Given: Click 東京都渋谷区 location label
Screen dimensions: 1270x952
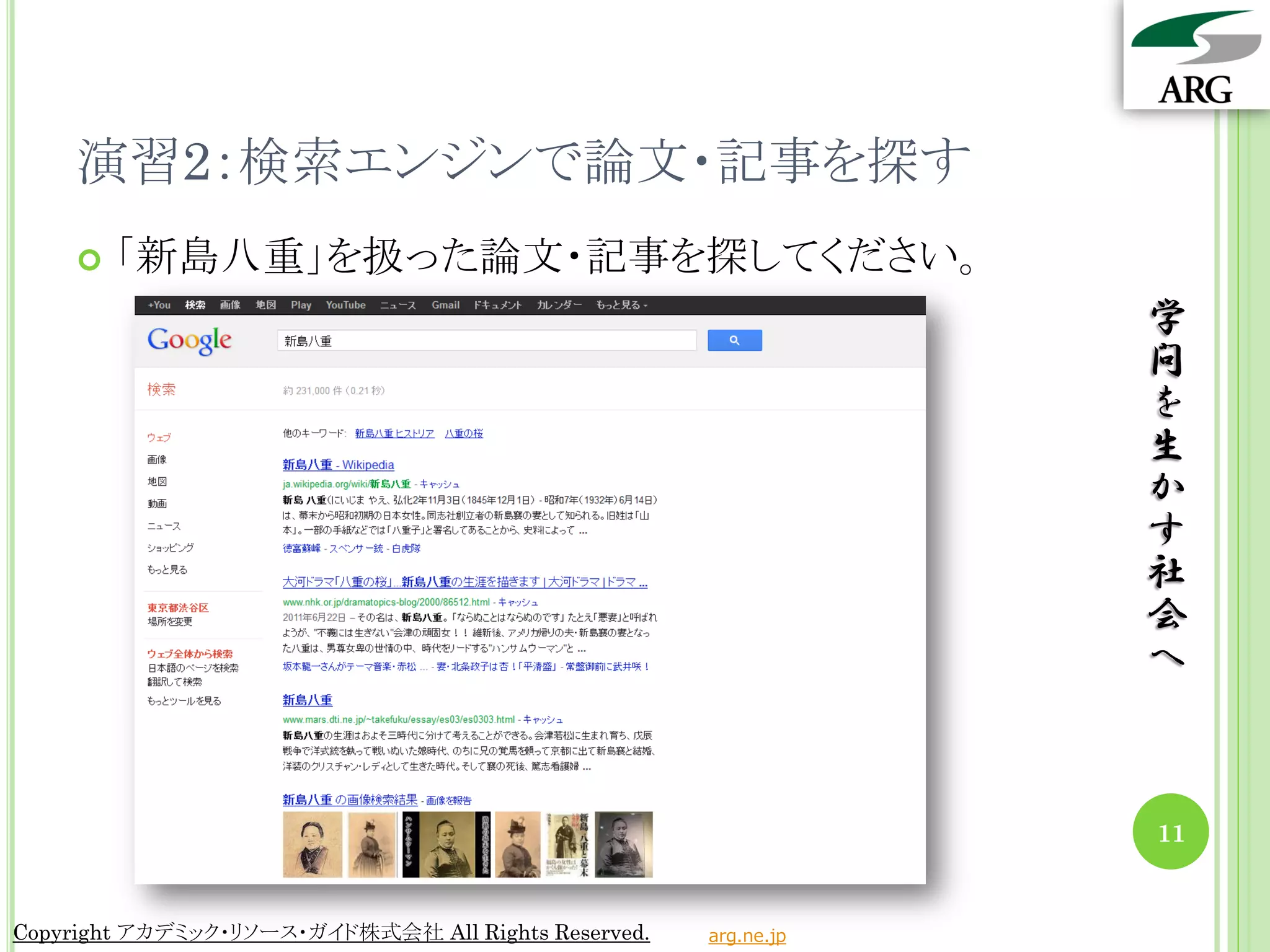Looking at the screenshot, I should [178, 608].
